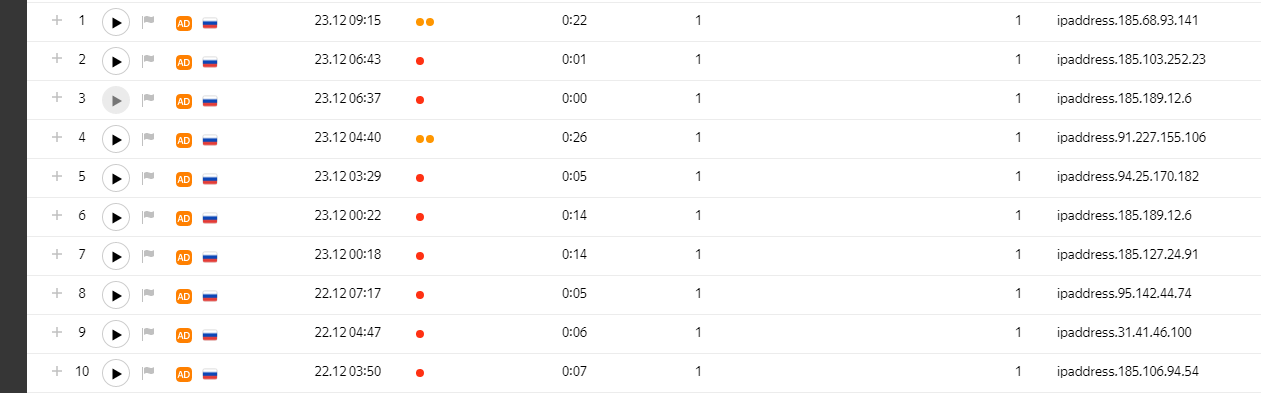Click the two orange activity dots in row 1
Screen dimensions: 1261x393
tap(425, 22)
